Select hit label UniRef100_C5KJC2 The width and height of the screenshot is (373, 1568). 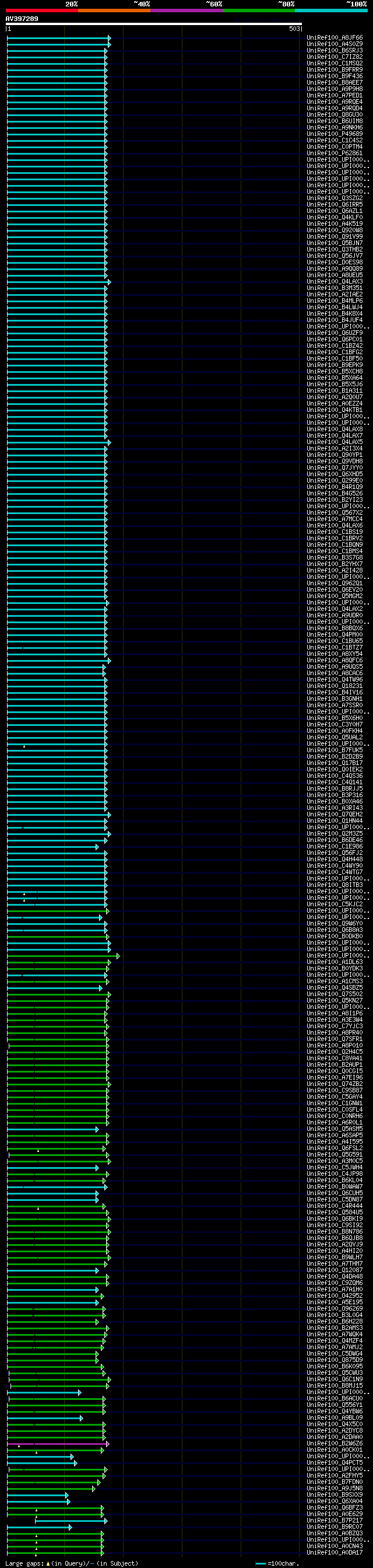tap(335, 904)
